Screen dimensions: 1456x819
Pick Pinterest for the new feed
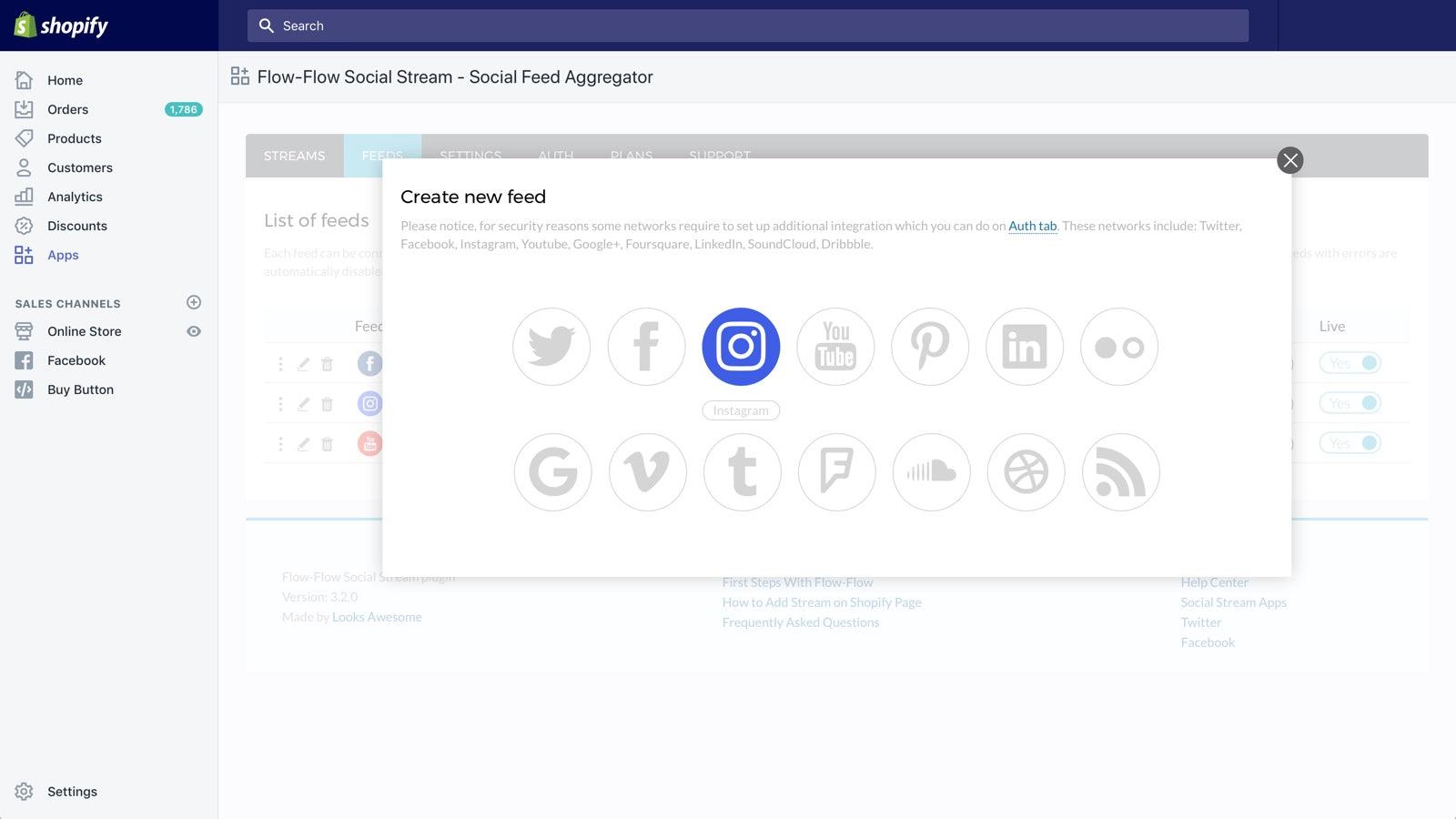coord(930,346)
